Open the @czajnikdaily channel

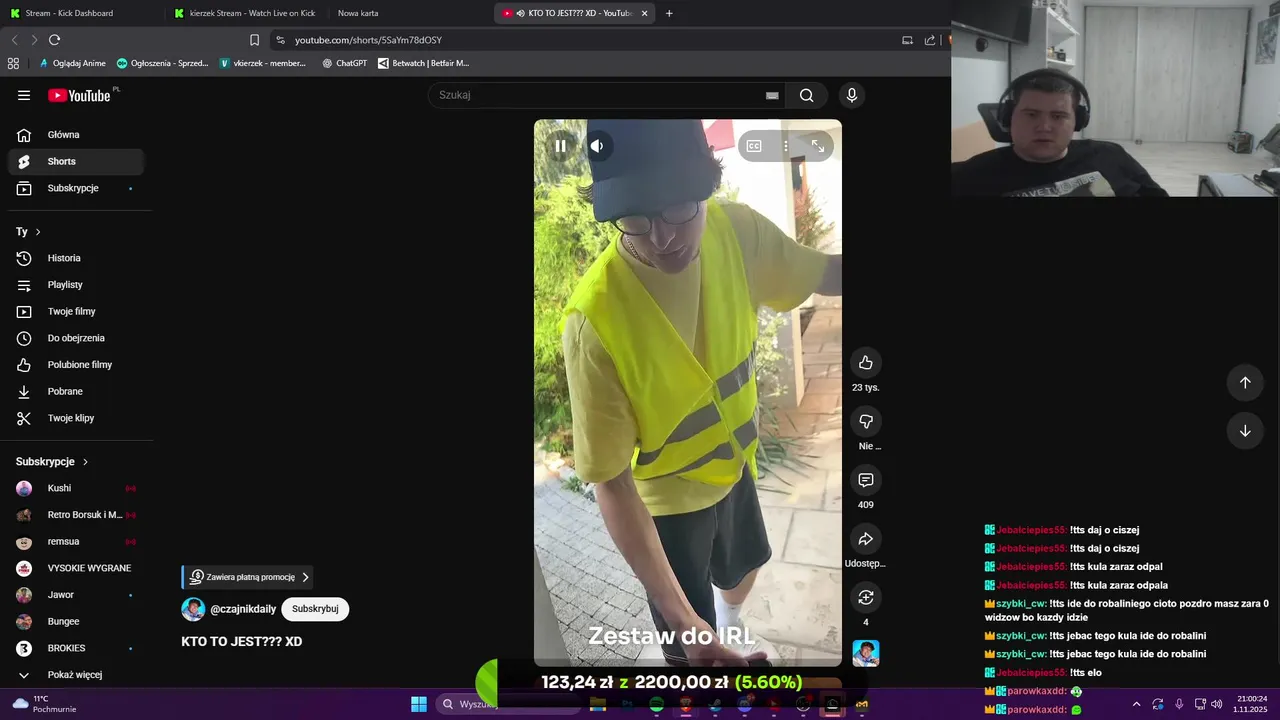(x=243, y=609)
